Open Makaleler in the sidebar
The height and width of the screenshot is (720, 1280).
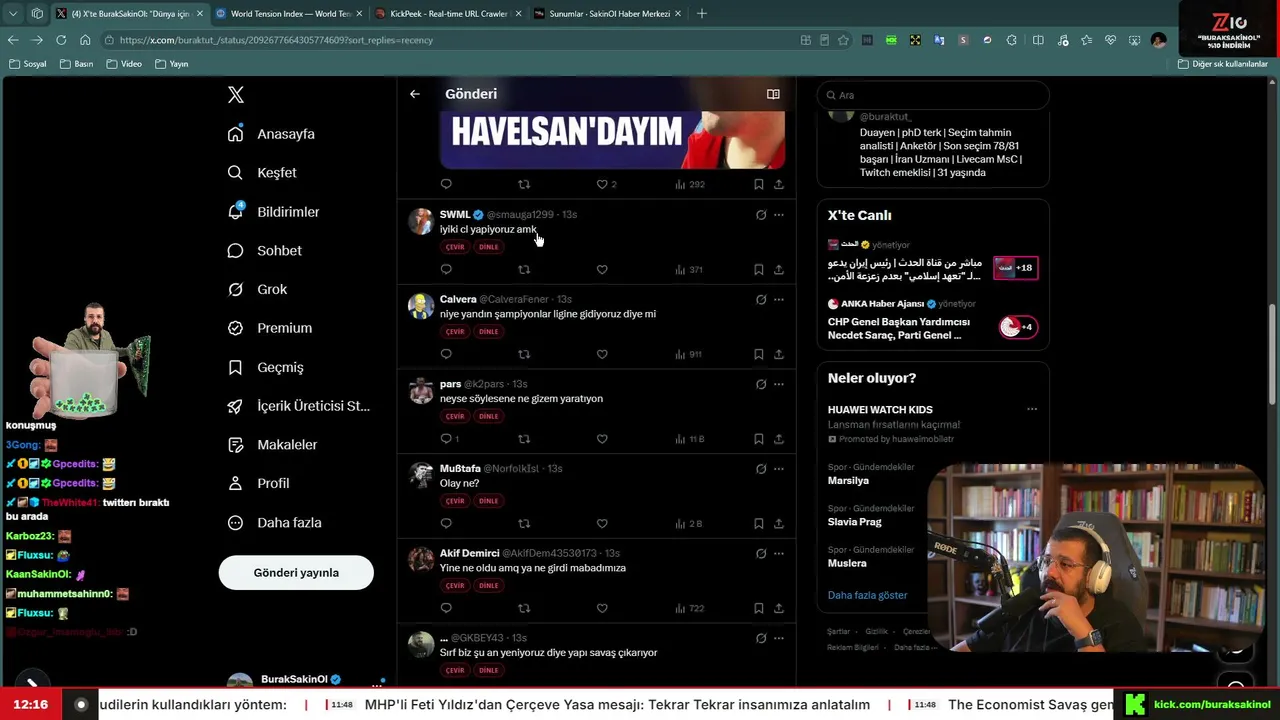coord(273,445)
